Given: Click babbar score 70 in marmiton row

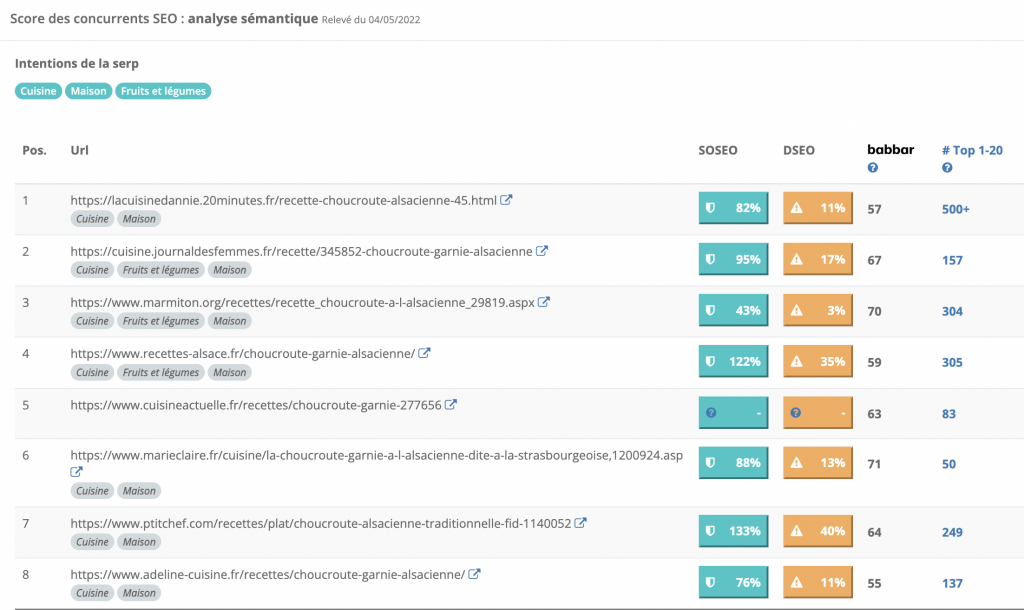Looking at the screenshot, I should point(874,311).
